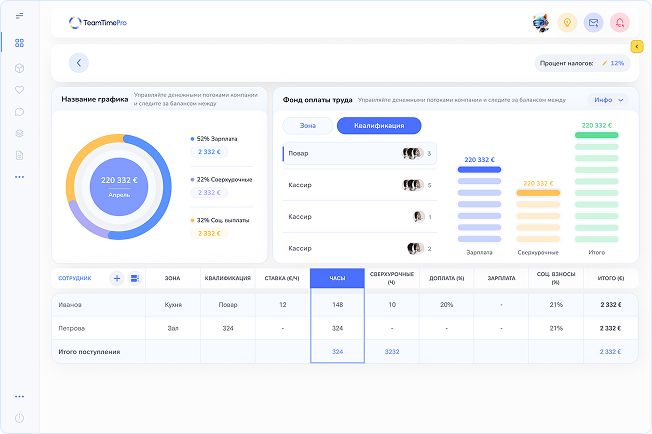Open the chat bubble icon in sidebar
Viewport: 652px width, 434px height.
tap(19, 111)
